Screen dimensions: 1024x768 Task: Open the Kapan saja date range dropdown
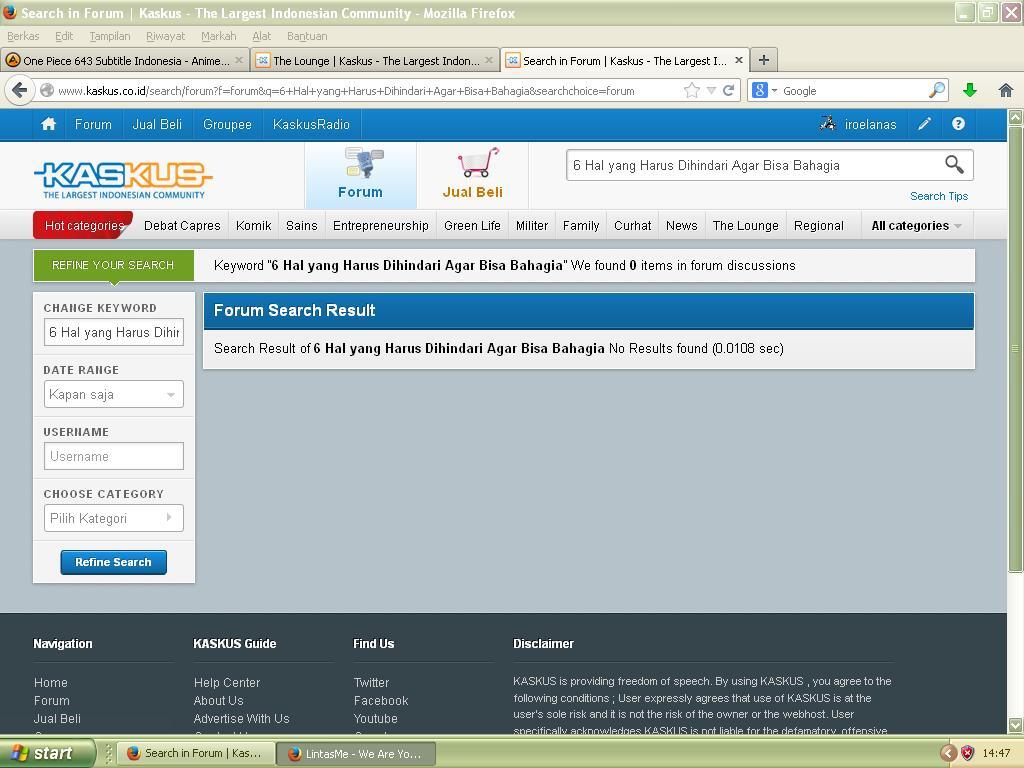pos(114,394)
